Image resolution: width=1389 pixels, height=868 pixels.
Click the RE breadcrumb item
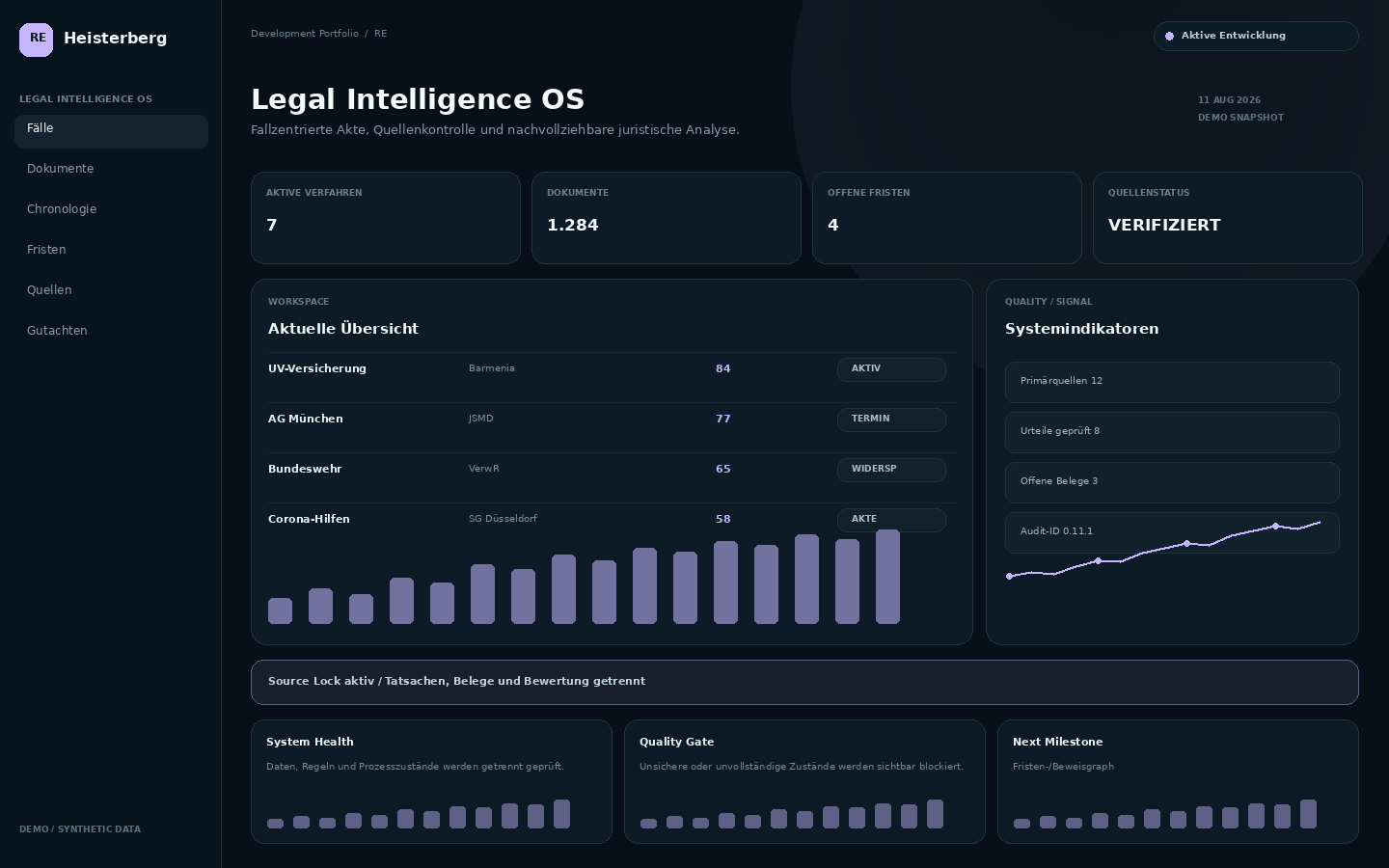pos(381,34)
